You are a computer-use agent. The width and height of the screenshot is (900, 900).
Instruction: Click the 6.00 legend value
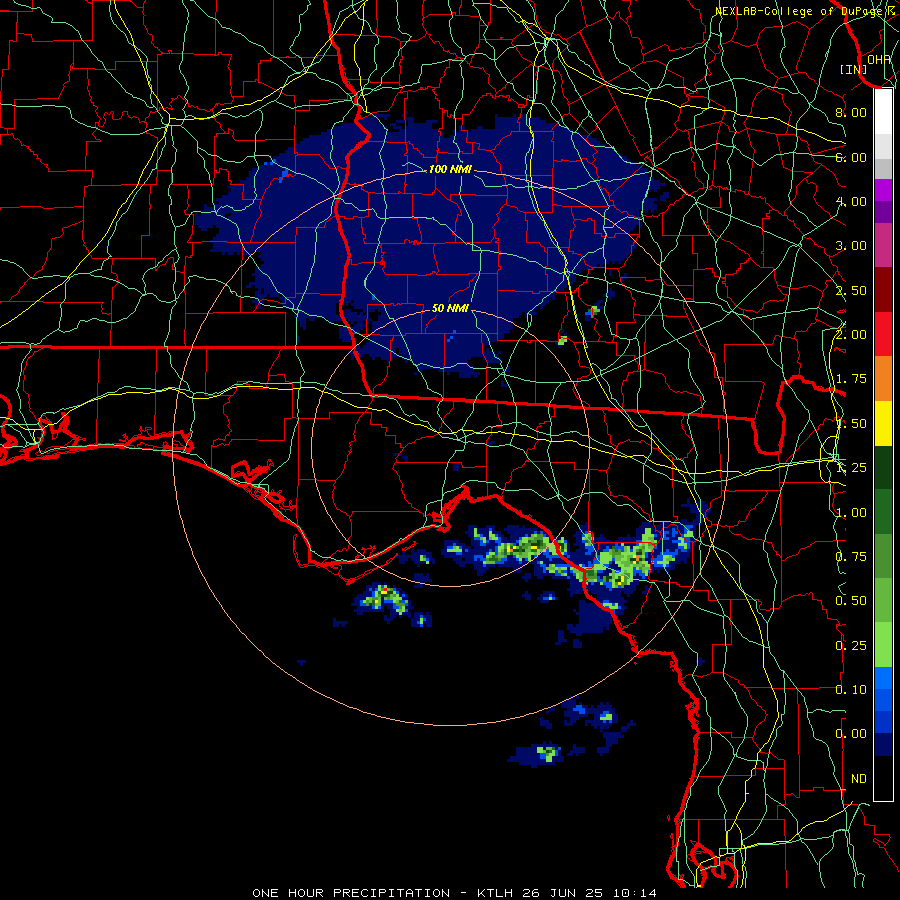(x=851, y=157)
